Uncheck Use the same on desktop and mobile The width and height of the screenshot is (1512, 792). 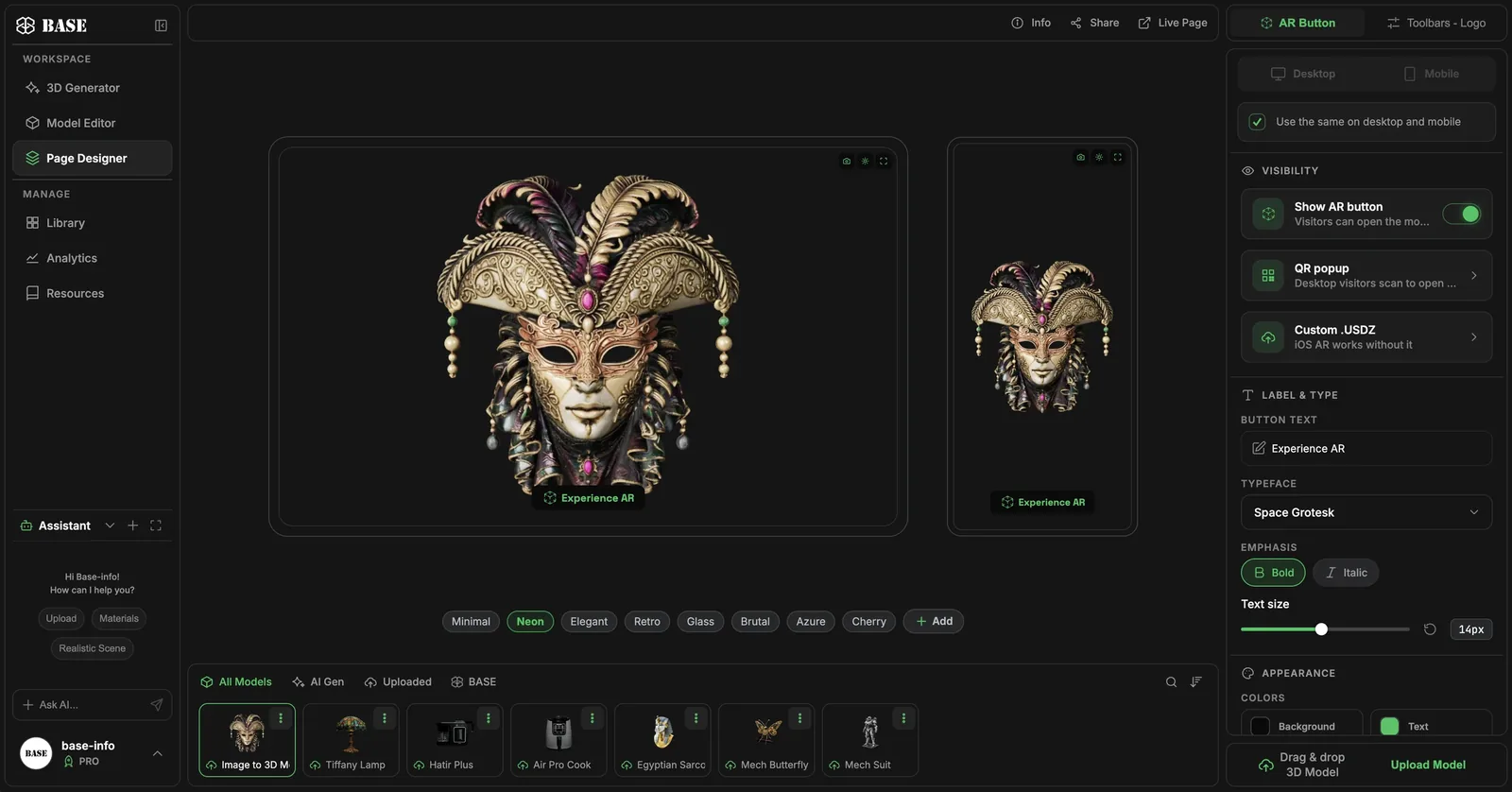tap(1257, 122)
